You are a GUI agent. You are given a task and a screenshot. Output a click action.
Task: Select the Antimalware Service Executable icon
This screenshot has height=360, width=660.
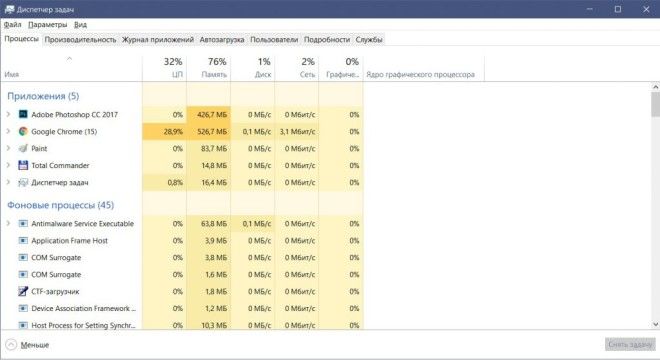pyautogui.click(x=23, y=224)
